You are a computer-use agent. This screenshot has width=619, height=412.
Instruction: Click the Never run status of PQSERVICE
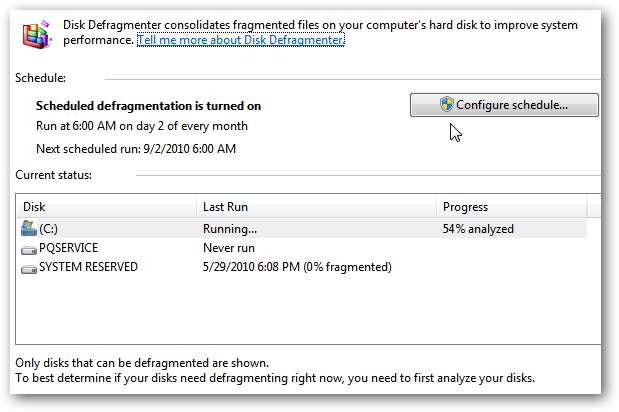click(231, 248)
